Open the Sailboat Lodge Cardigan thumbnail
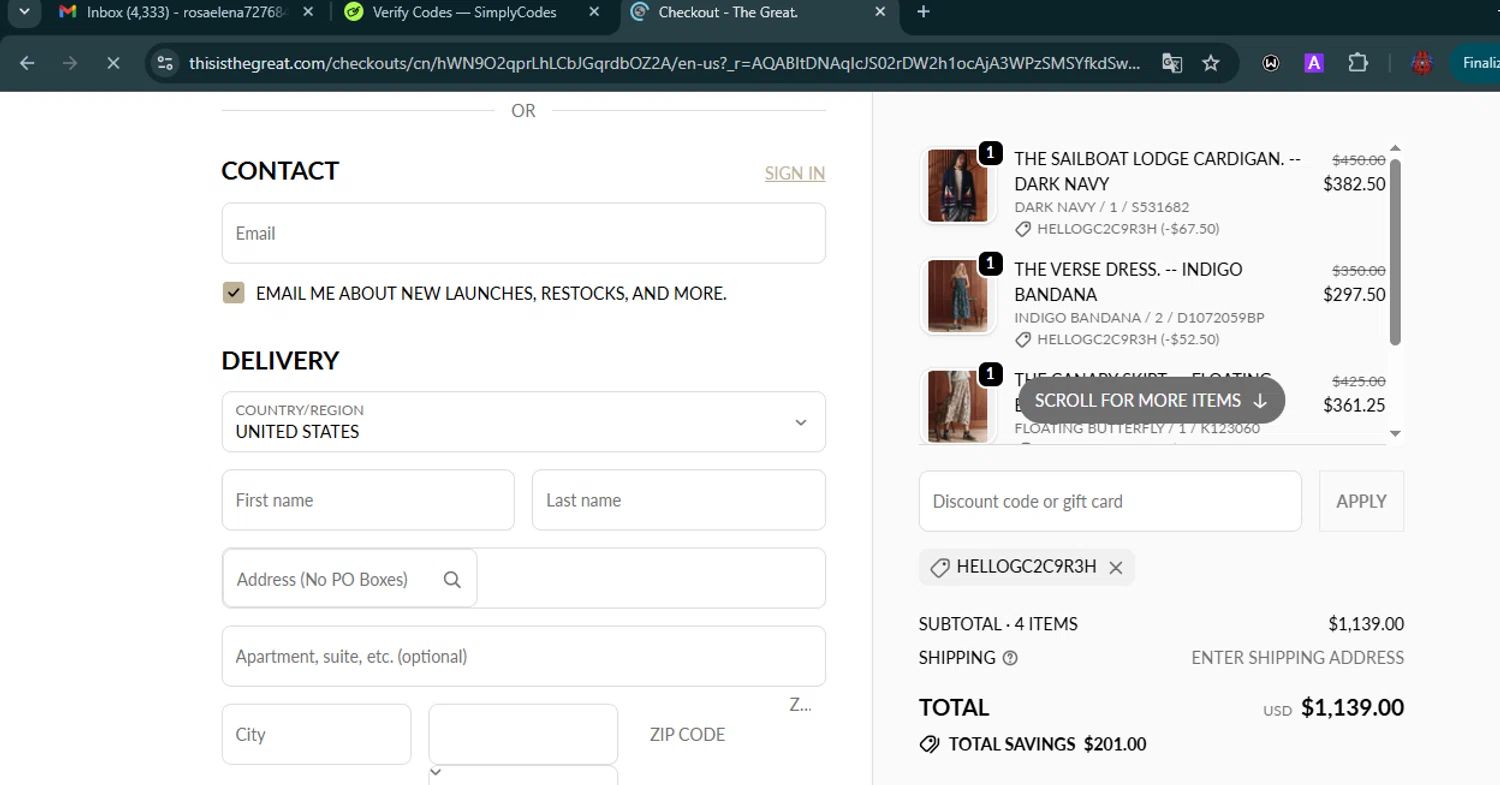 [x=957, y=186]
